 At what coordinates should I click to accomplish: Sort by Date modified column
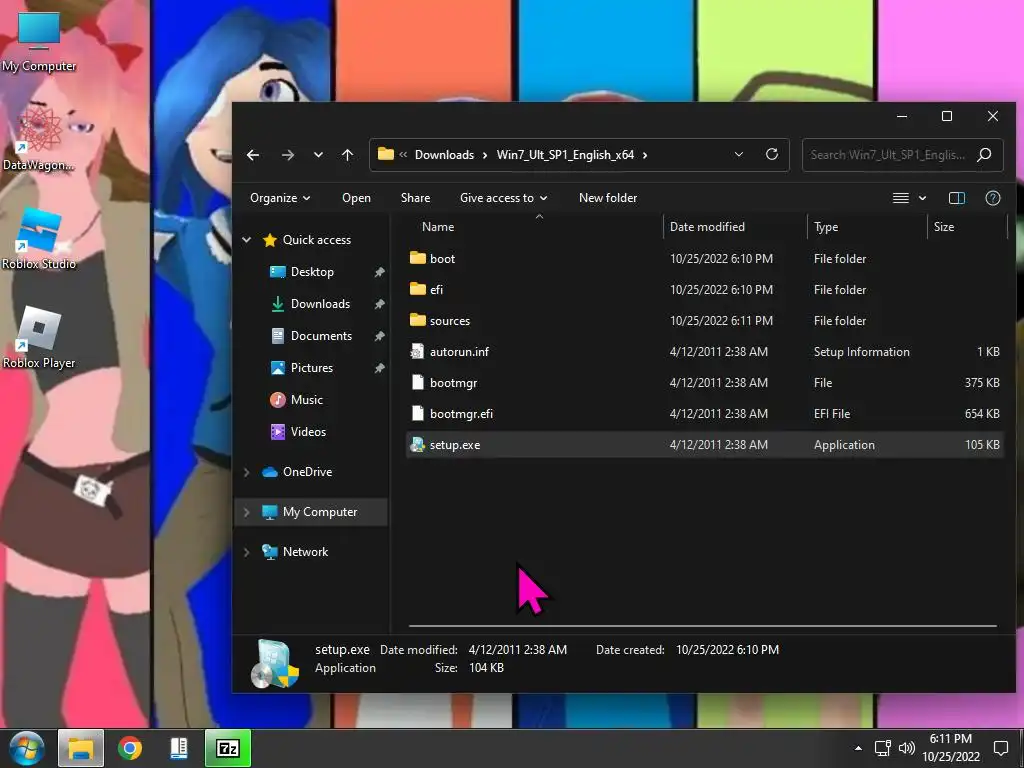tap(707, 227)
